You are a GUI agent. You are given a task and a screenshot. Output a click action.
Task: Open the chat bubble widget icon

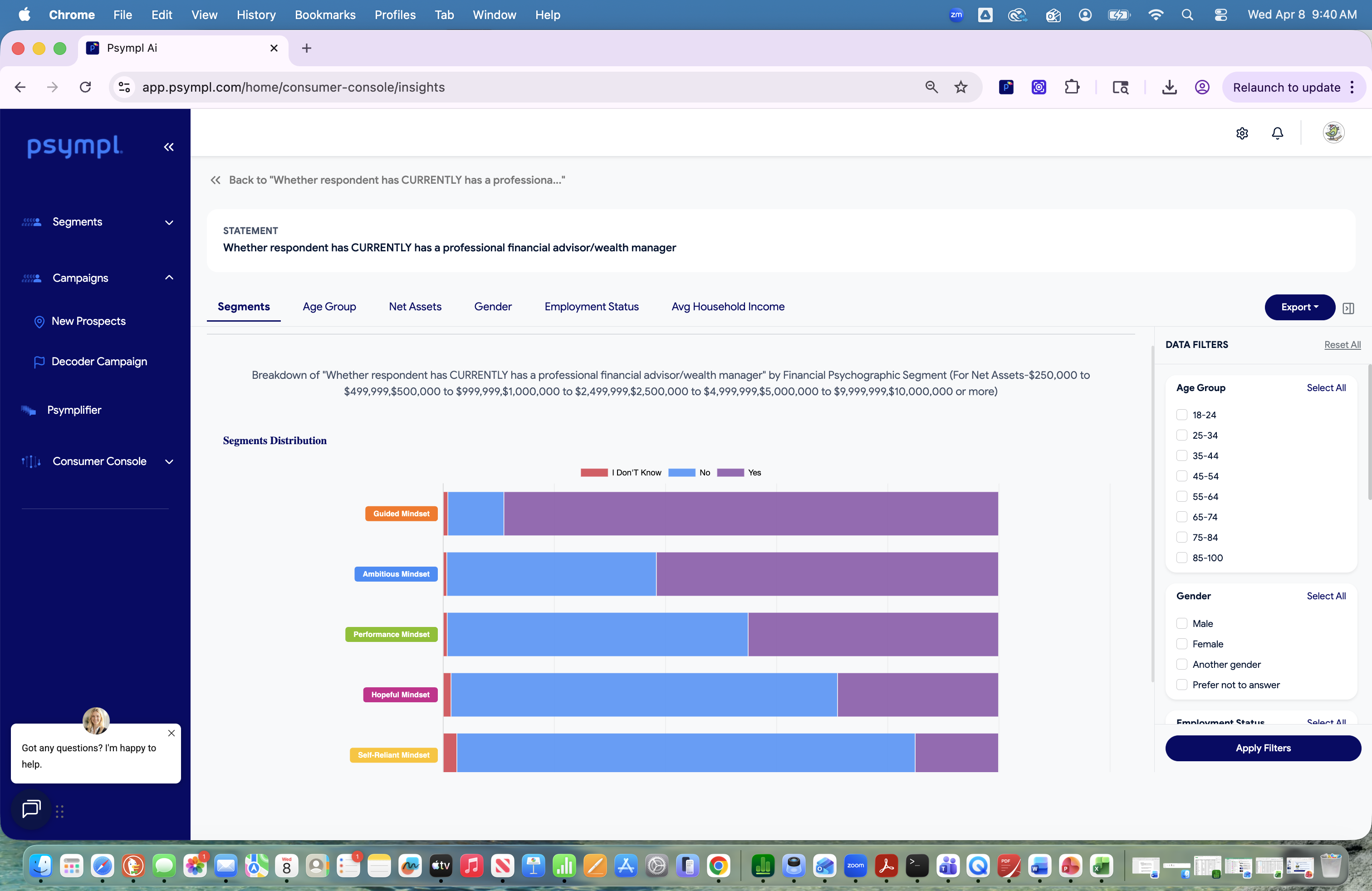(x=31, y=809)
